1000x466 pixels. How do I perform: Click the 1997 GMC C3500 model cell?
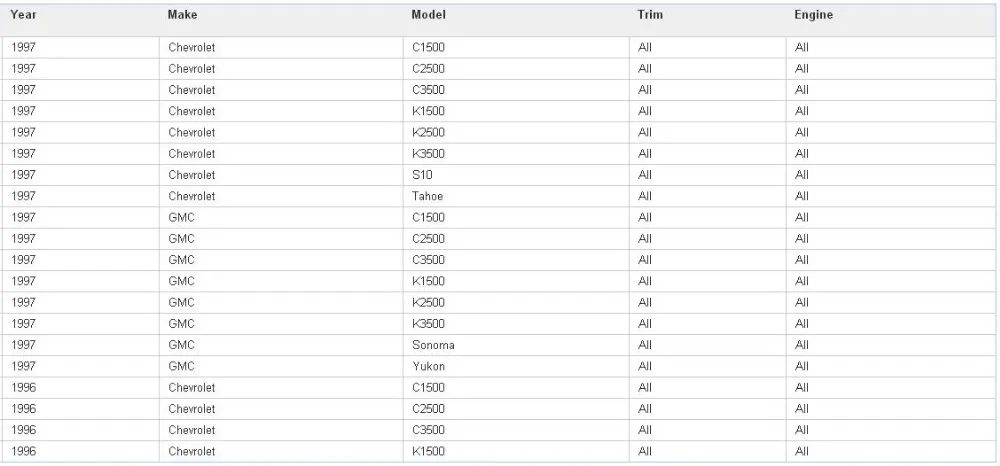(x=428, y=260)
